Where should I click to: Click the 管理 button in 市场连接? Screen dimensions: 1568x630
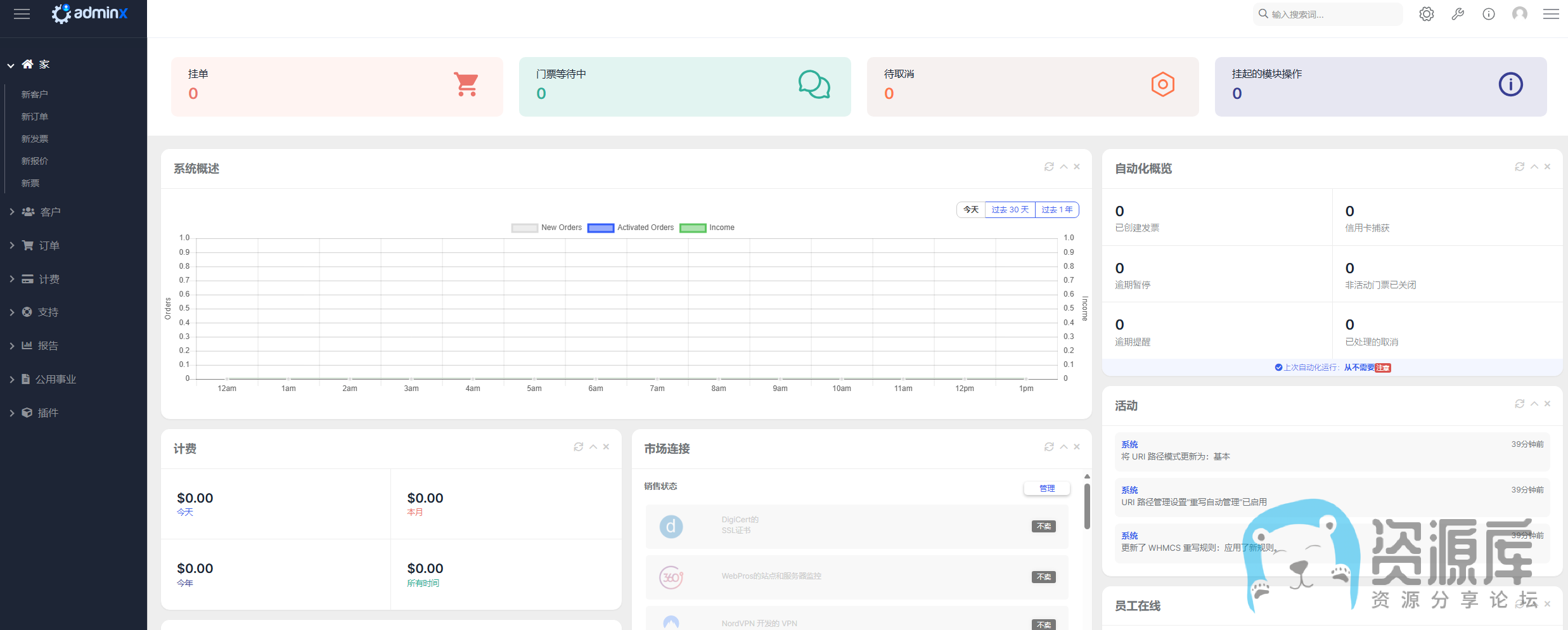click(1047, 488)
